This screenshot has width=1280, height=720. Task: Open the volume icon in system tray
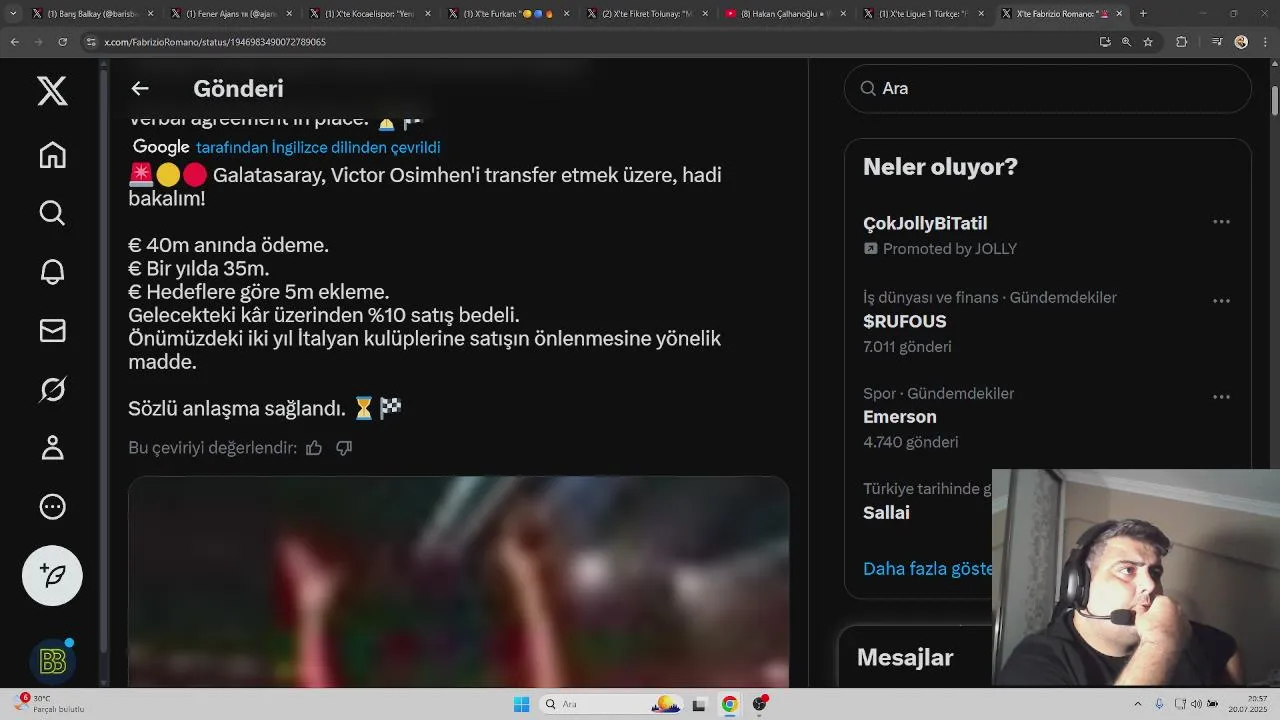[1196, 704]
